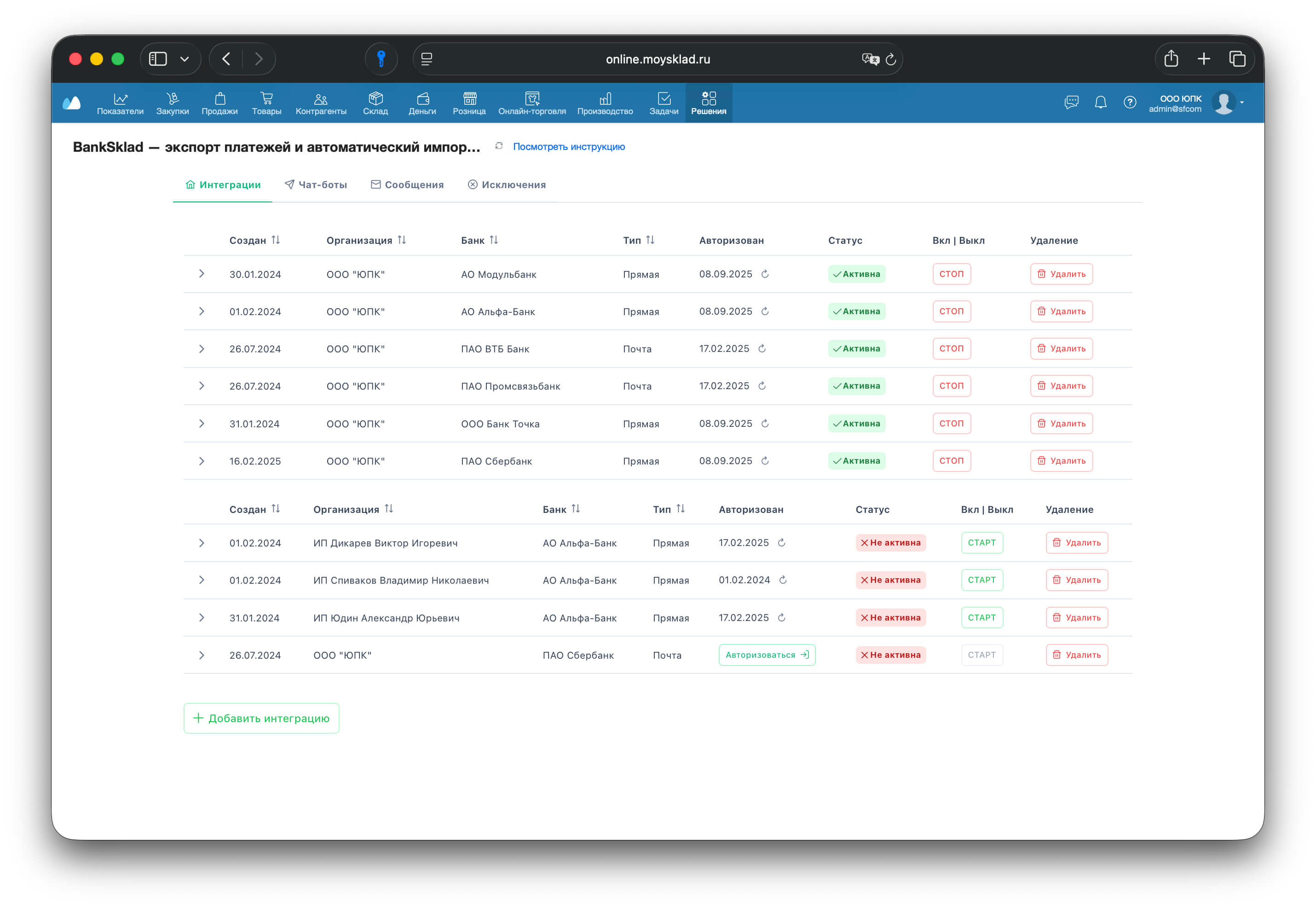Show the Safari sidebar
Screen dimensions: 1316x908
point(158,59)
